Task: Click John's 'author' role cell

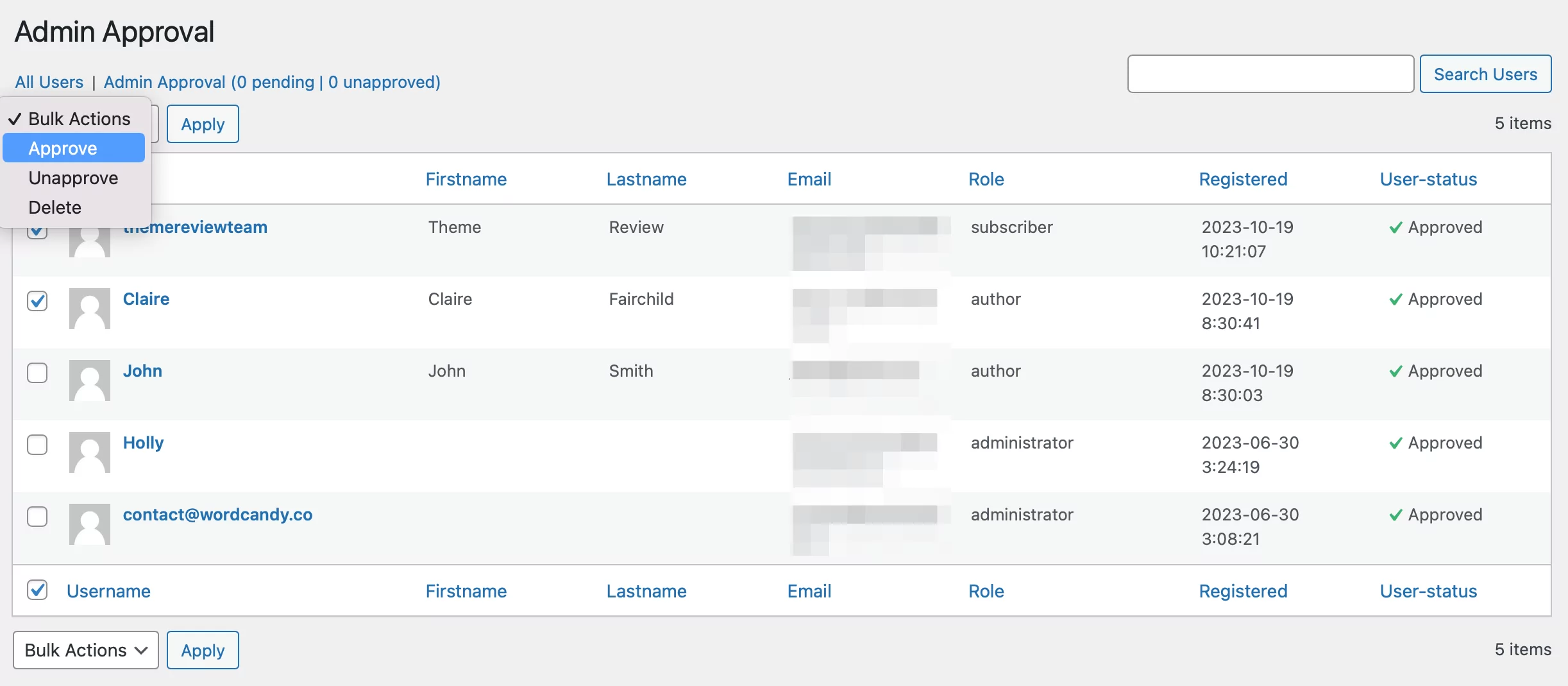Action: point(996,371)
